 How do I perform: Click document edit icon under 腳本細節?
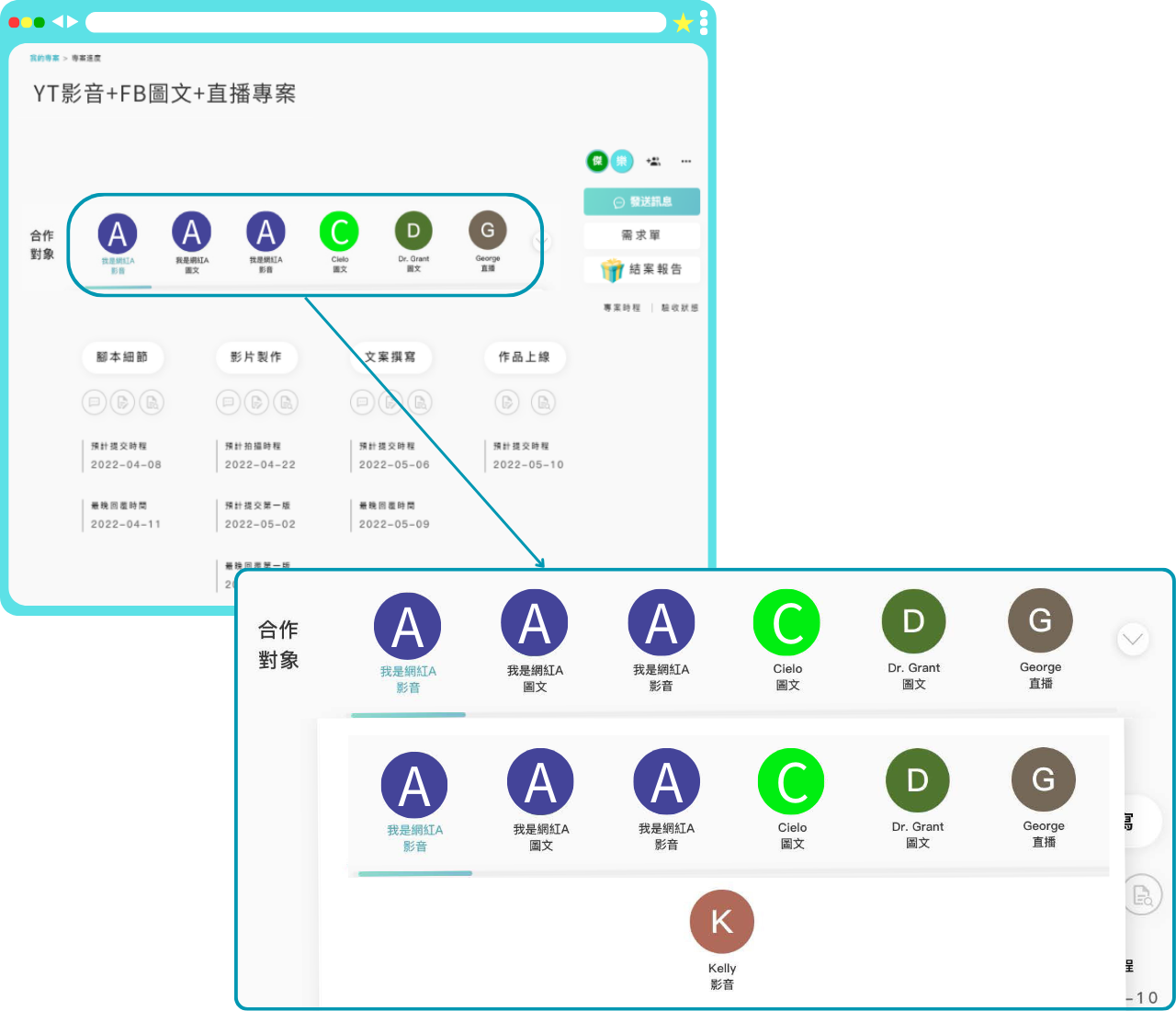coord(123,403)
